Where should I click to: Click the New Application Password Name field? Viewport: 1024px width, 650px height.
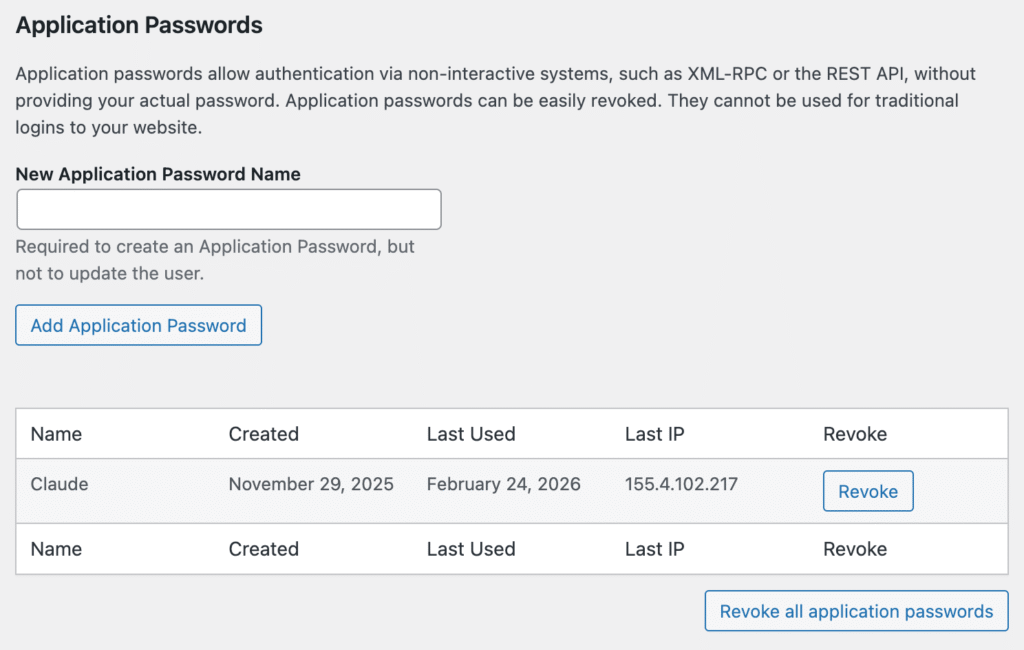click(228, 210)
